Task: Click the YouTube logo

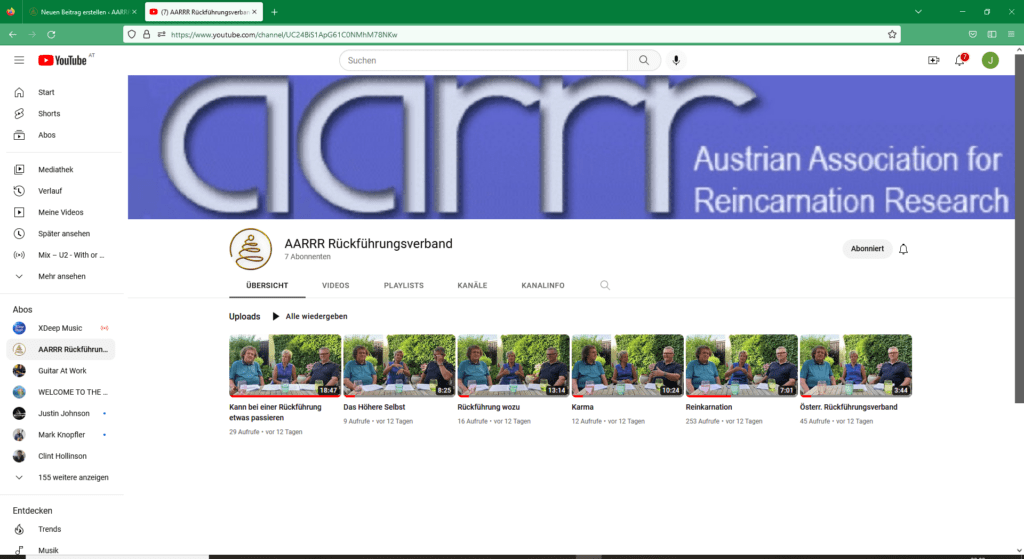Action: pyautogui.click(x=63, y=60)
